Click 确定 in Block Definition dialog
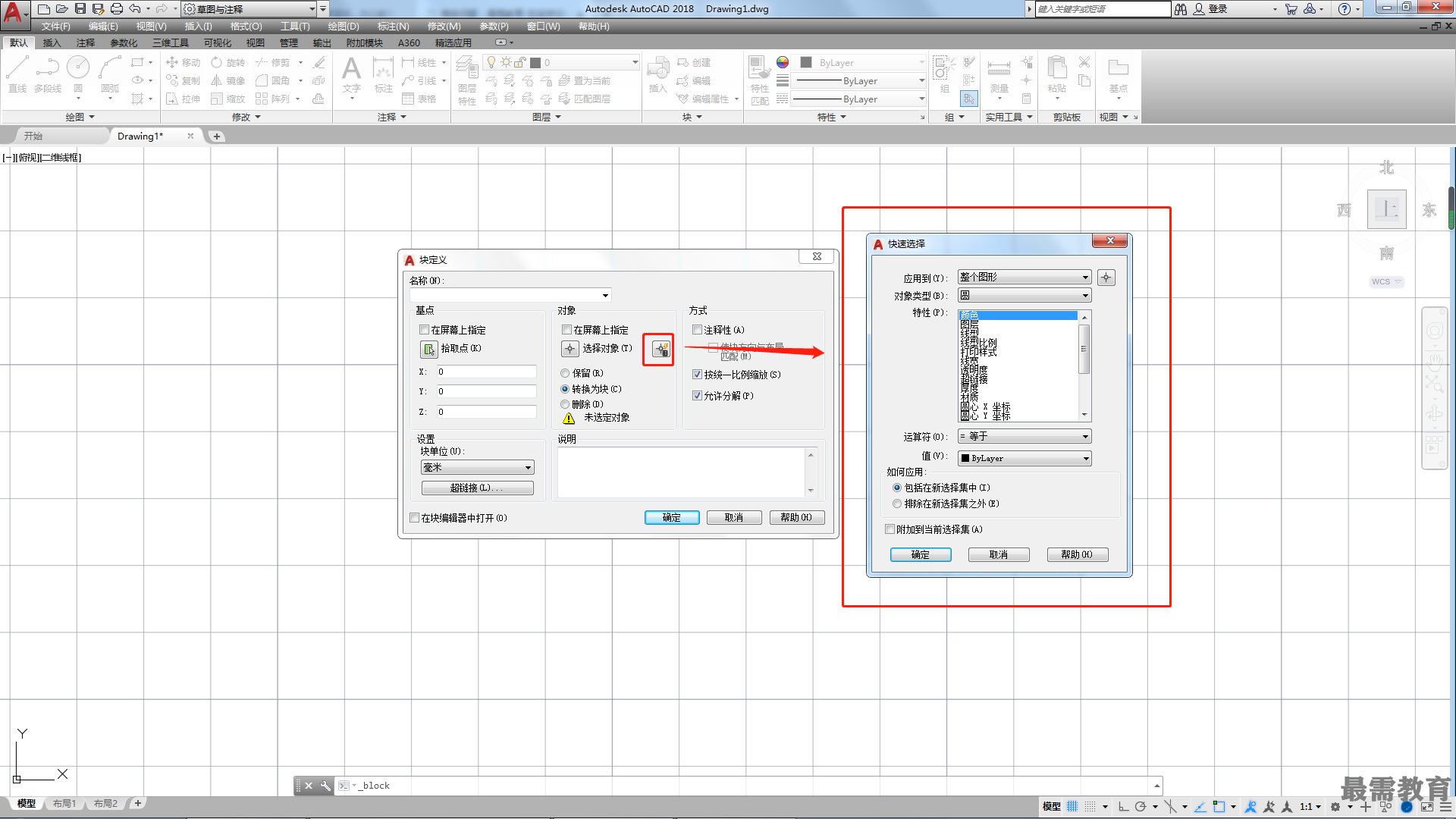This screenshot has height=819, width=1456. pyautogui.click(x=672, y=517)
